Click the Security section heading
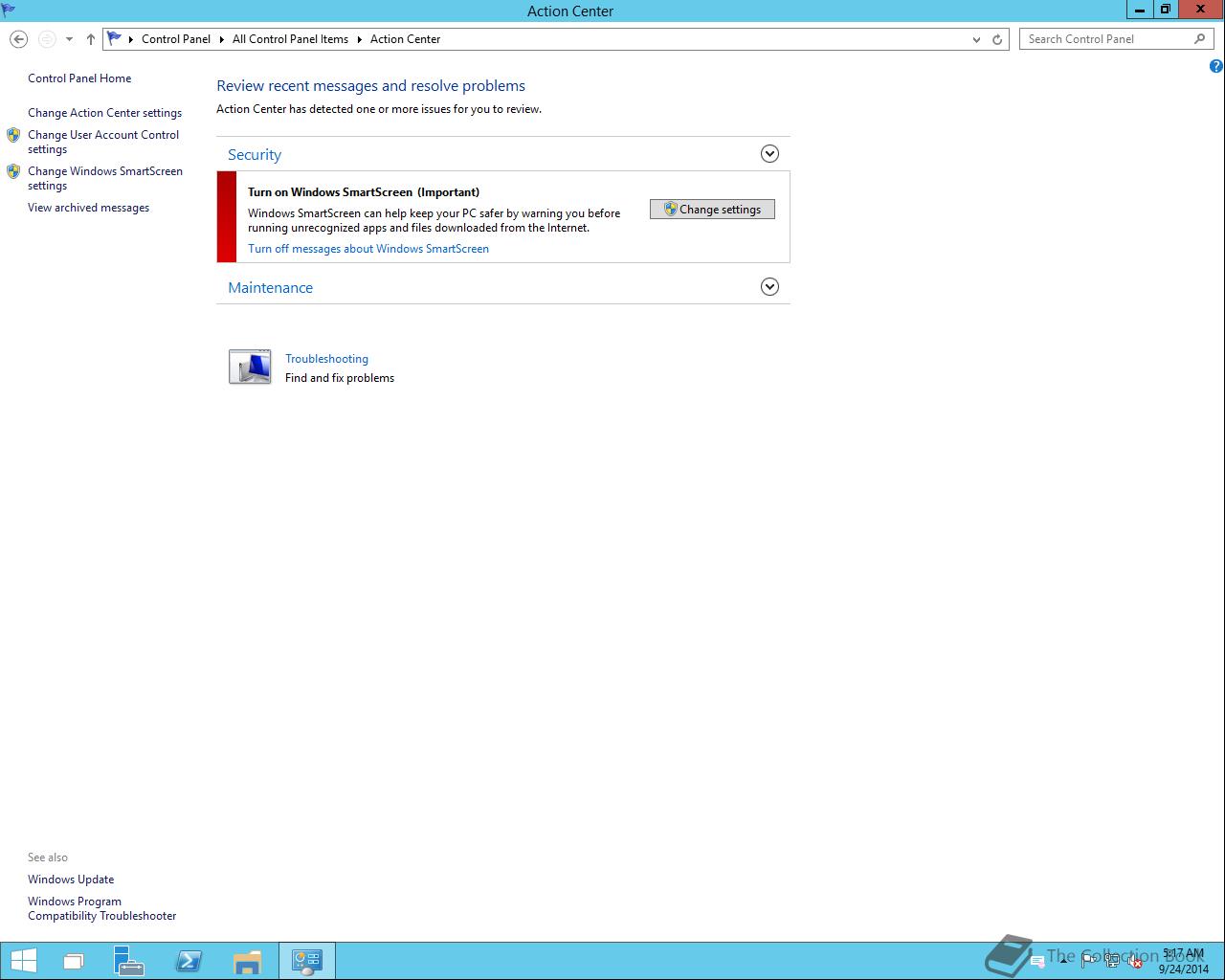 (255, 155)
